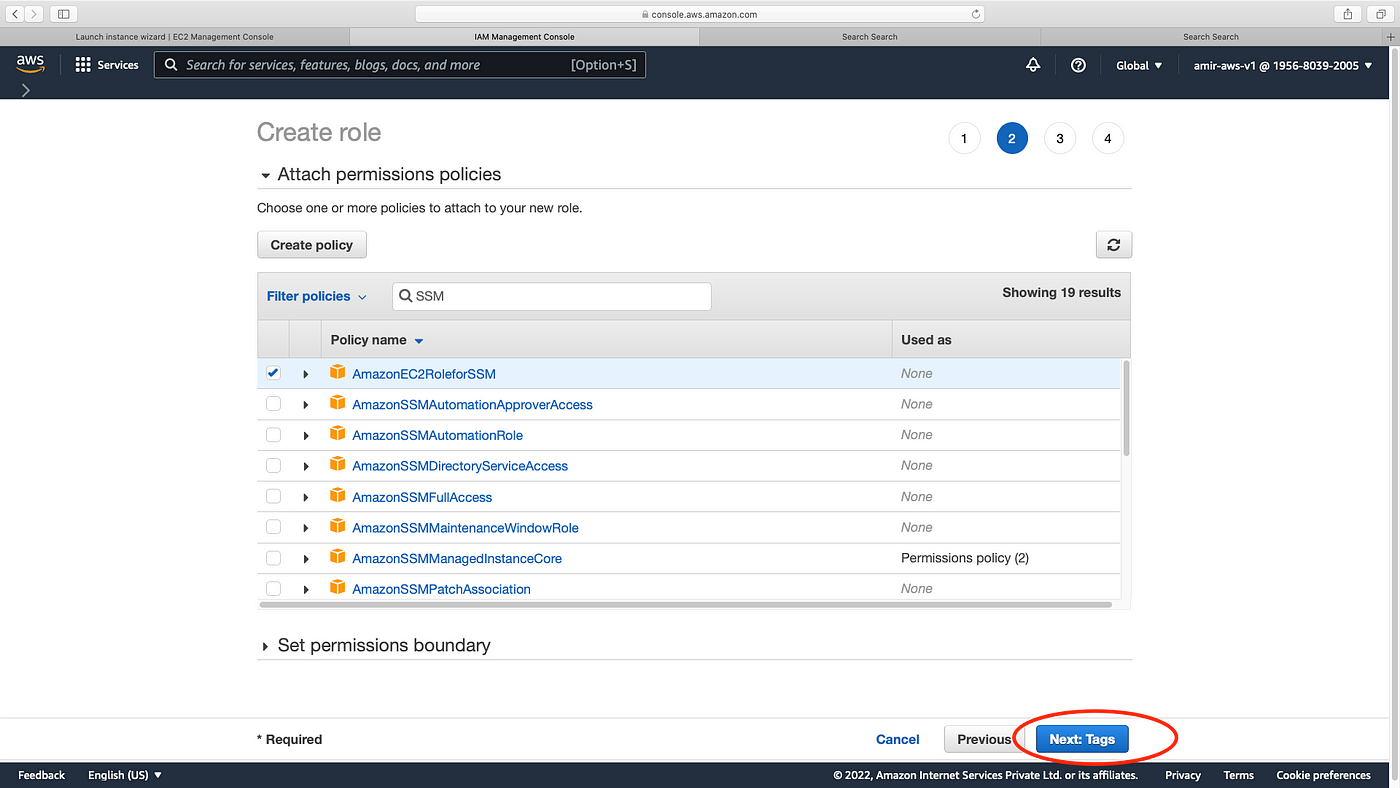This screenshot has width=1400, height=788.
Task: Click the policy icon beside AmazonSSMManagedInstanceCore
Action: (338, 557)
